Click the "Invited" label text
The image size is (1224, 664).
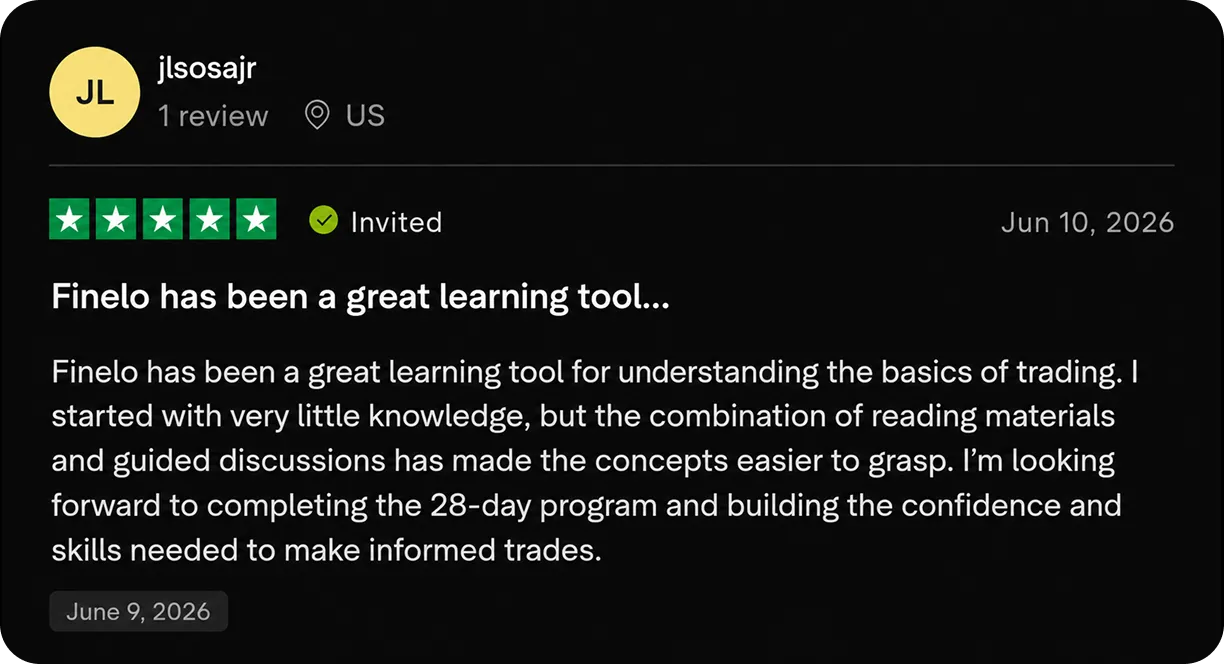[x=396, y=221]
